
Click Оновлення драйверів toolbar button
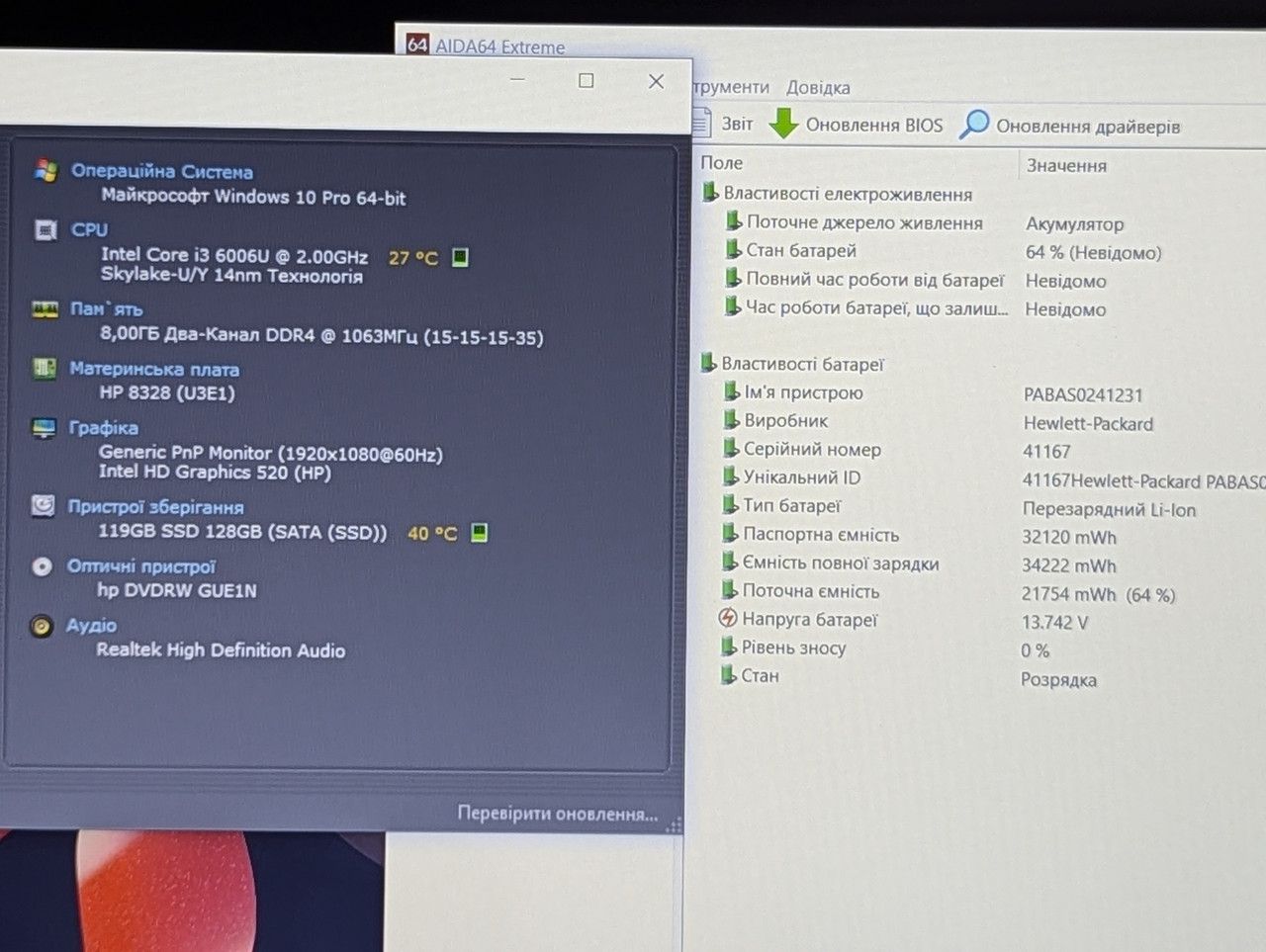tap(1070, 126)
